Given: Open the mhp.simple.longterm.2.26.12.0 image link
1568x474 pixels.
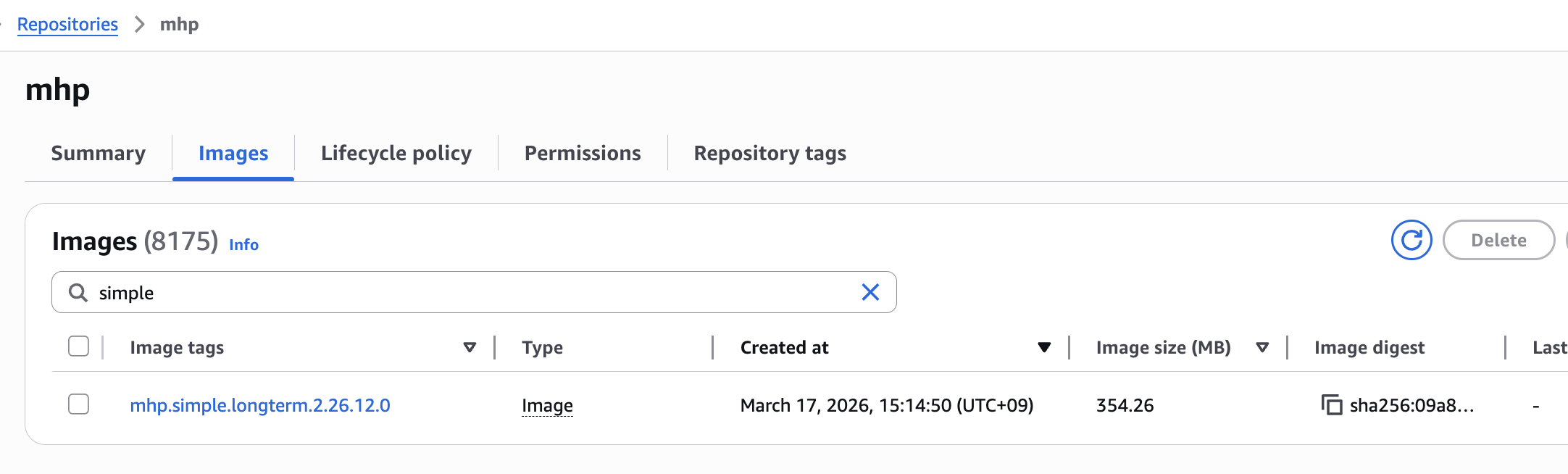Looking at the screenshot, I should 260,405.
